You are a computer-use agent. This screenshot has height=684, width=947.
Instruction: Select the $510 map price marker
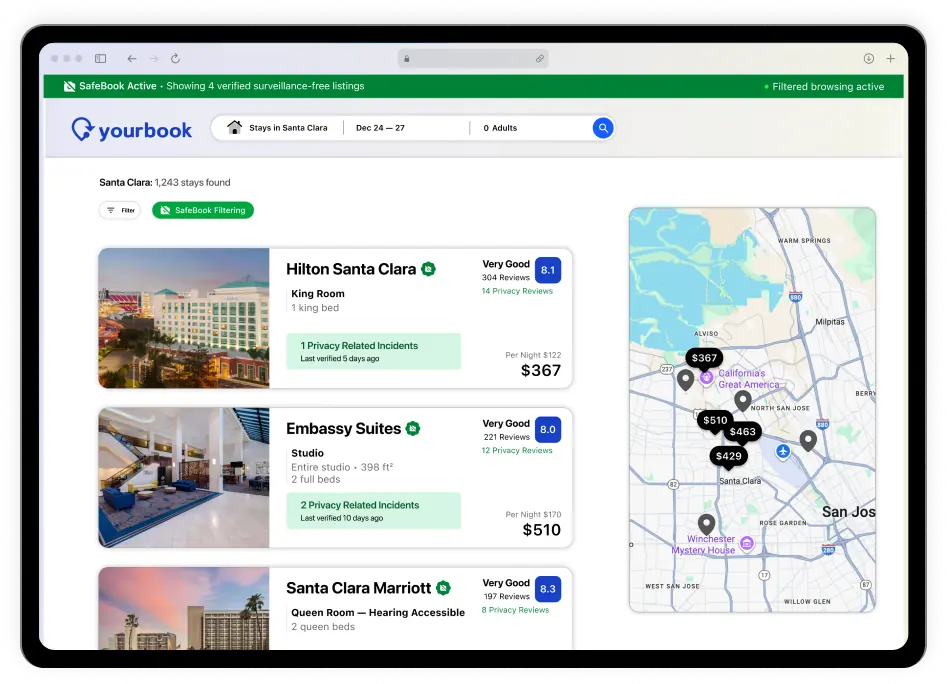(x=715, y=420)
